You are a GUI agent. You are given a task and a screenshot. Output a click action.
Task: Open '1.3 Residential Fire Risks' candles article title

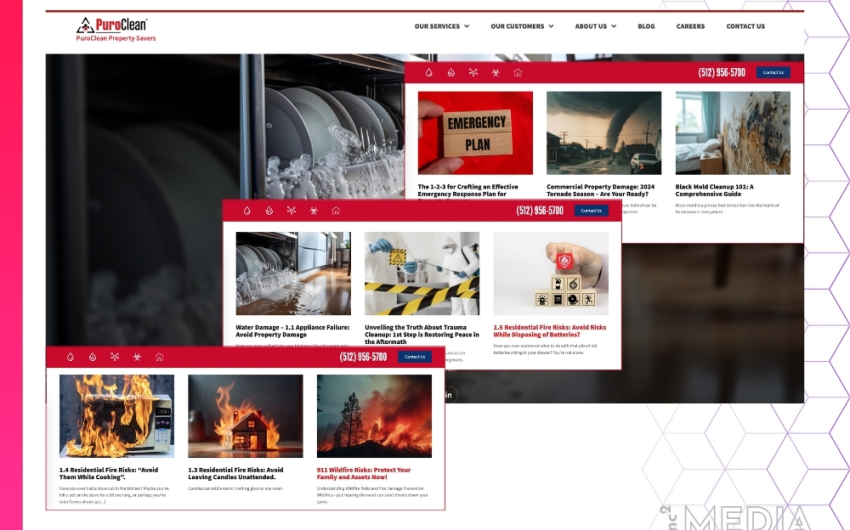[236, 474]
